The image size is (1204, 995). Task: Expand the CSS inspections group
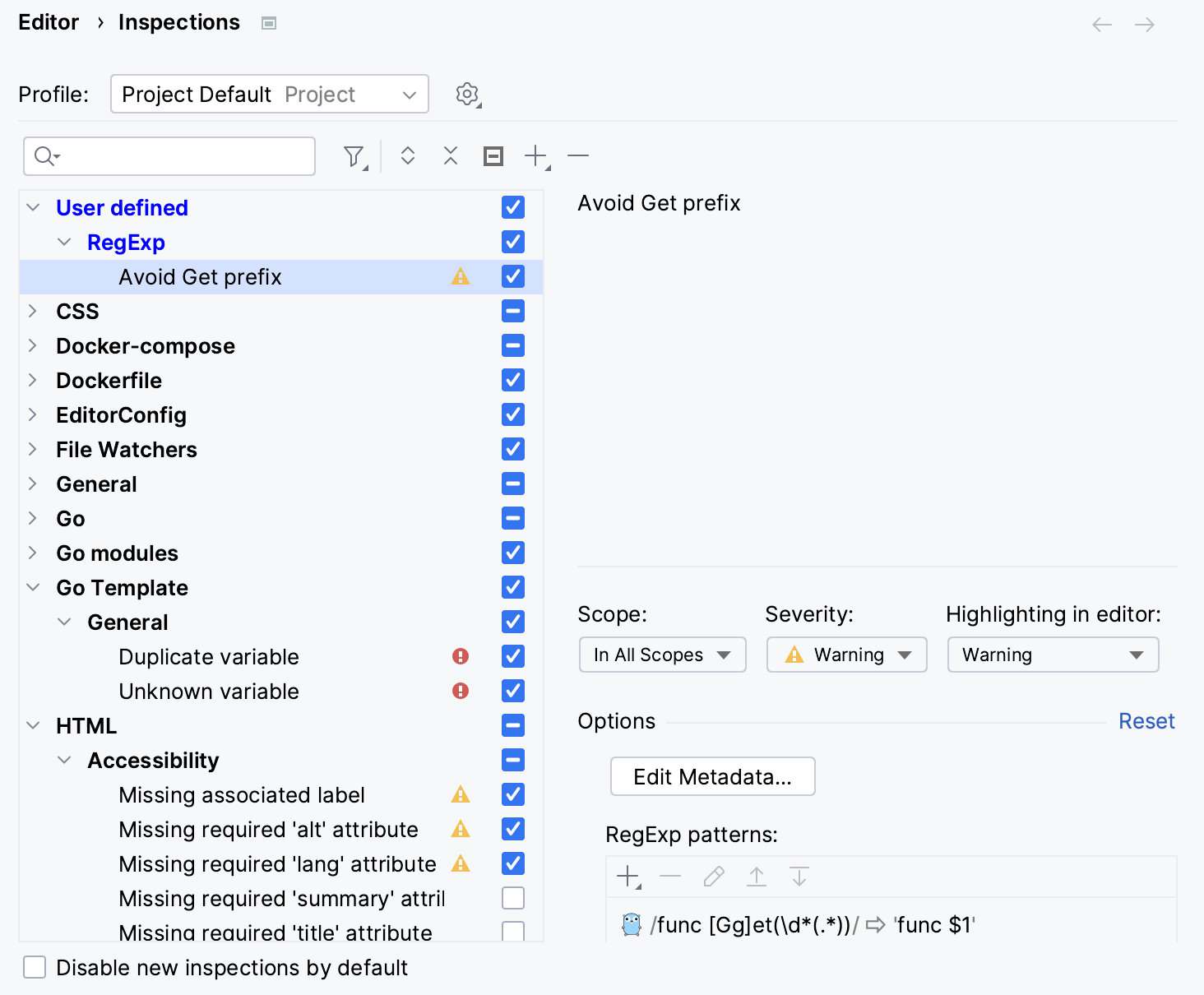coord(32,311)
